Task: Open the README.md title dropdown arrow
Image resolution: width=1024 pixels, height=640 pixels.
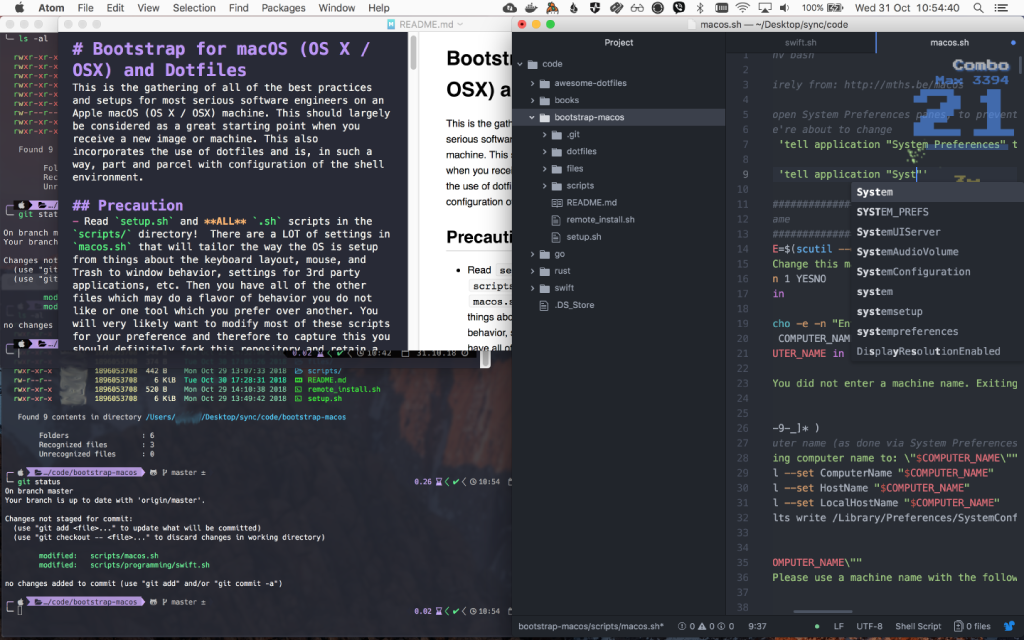Action: click(x=460, y=24)
